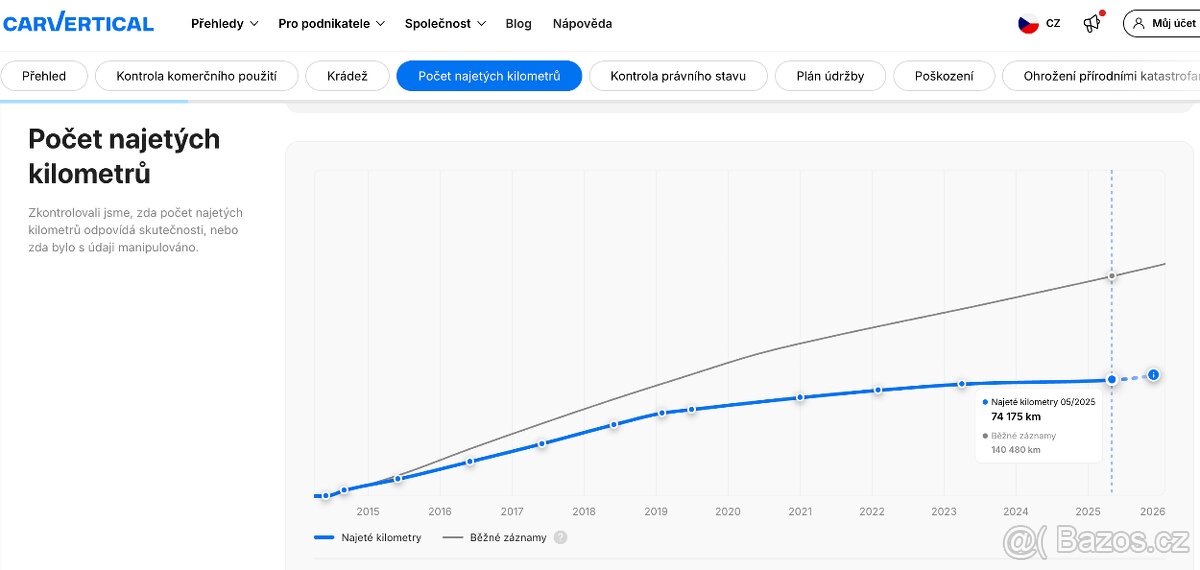Switch to the Plán údržby tab

[830, 76]
